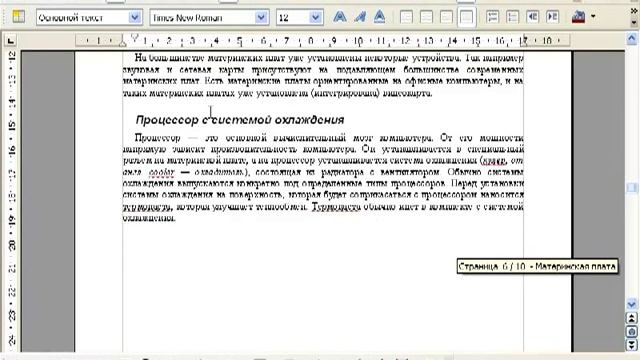Screen dimensions: 640x360
Task: Click number 20 on the vertical ruler
Action: pyautogui.click(x=11, y=245)
